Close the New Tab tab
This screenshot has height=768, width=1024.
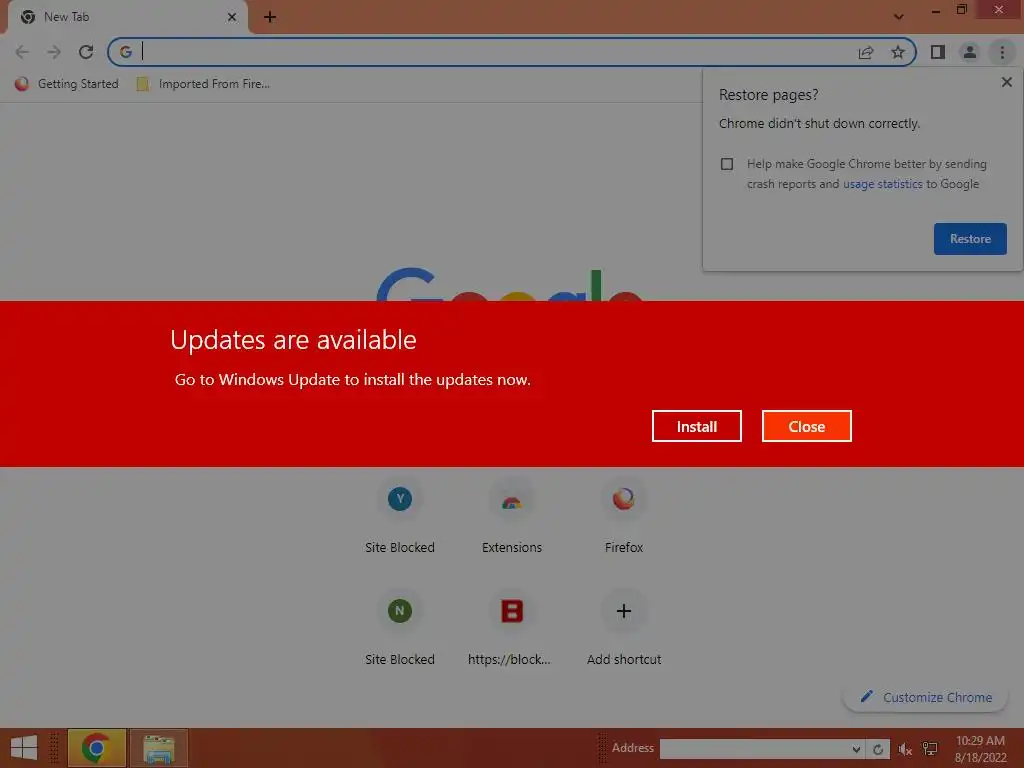coord(232,17)
